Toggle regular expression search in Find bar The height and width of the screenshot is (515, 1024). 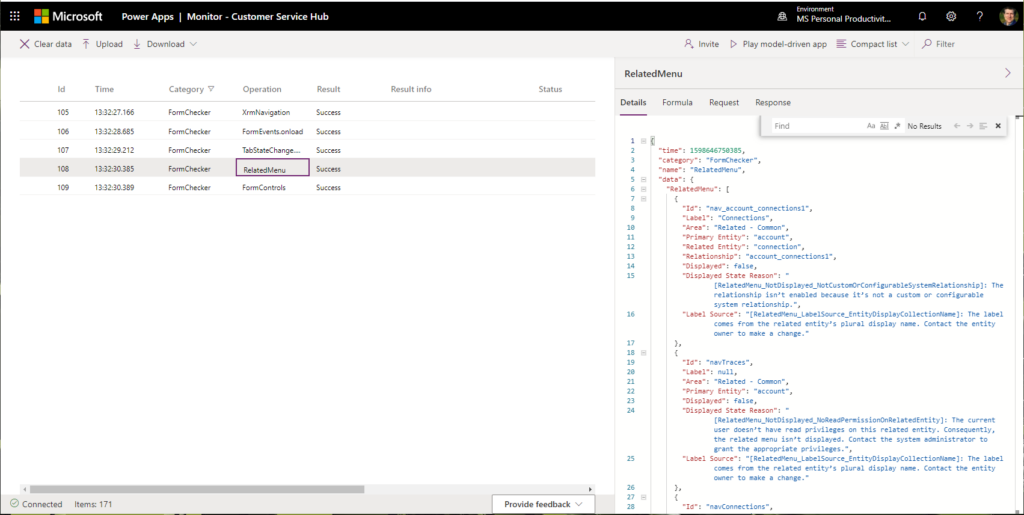(897, 126)
